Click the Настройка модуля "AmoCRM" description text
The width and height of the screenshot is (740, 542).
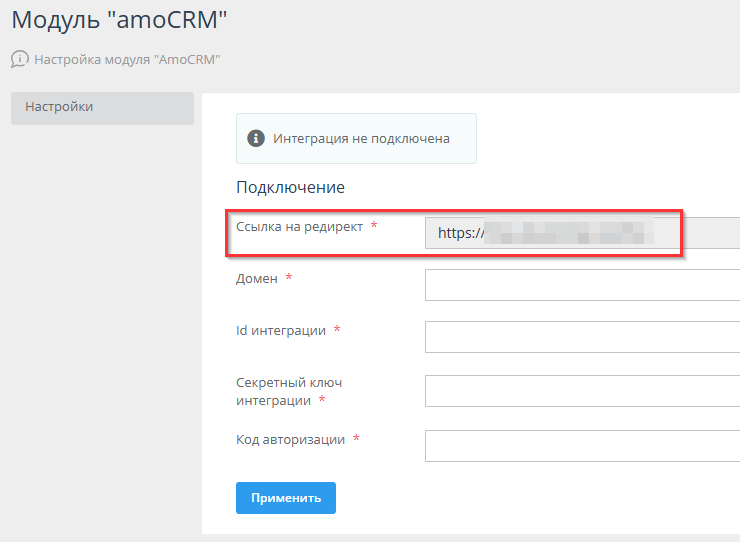click(x=127, y=60)
